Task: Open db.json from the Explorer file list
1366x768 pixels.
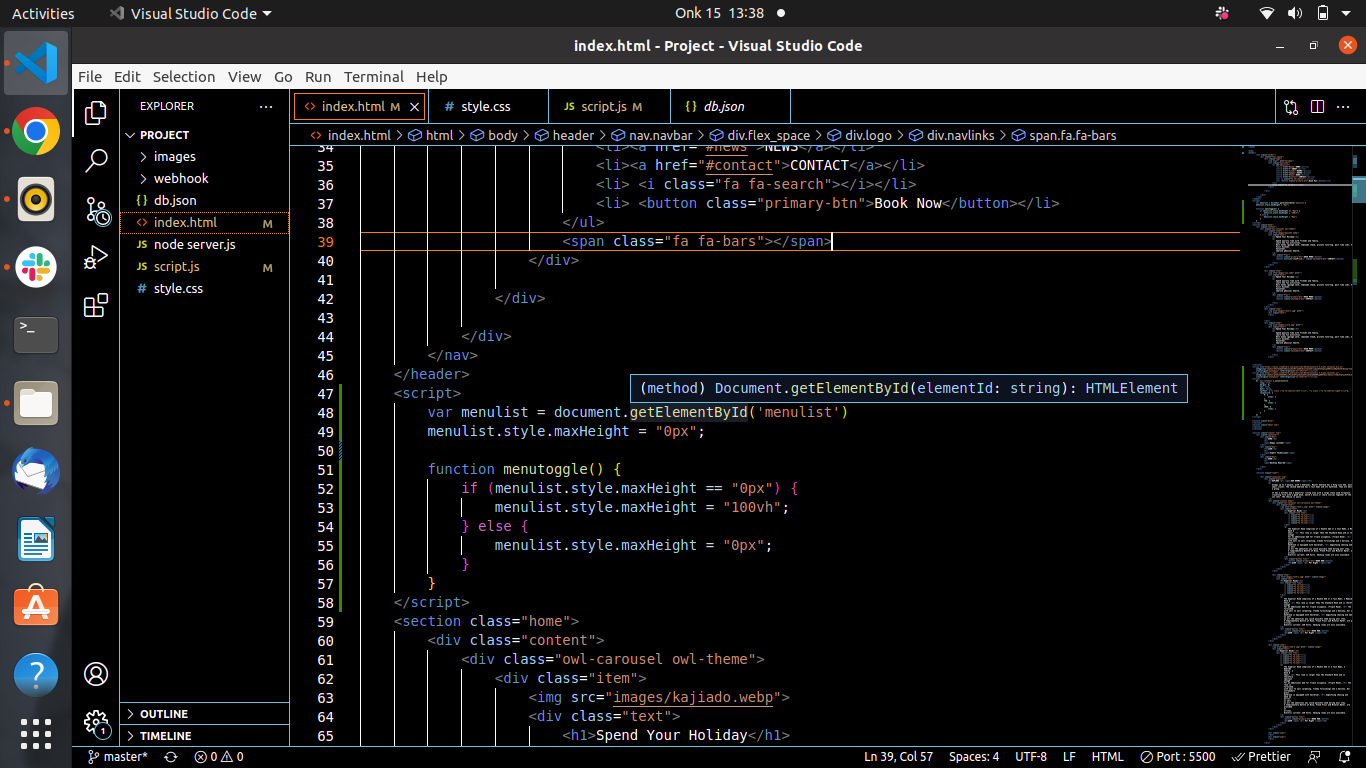Action: click(205, 201)
